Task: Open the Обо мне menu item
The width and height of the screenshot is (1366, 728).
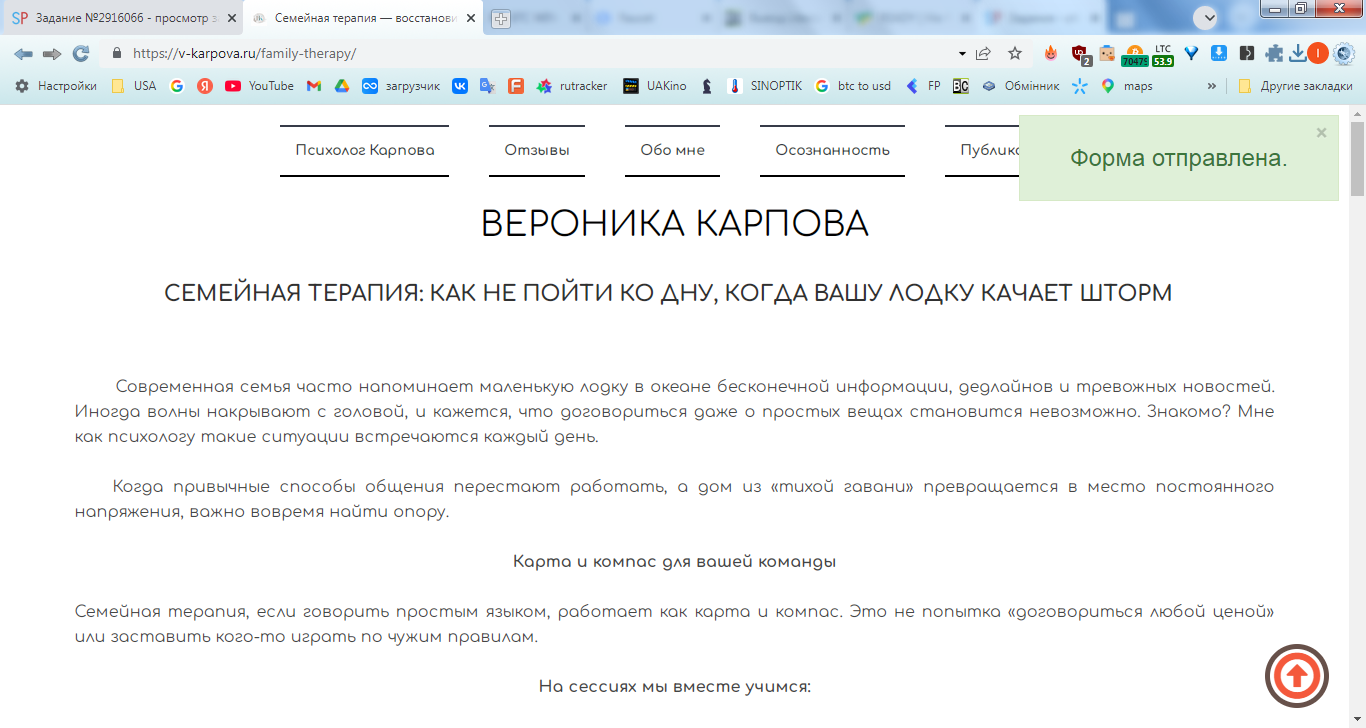Action: [x=672, y=150]
